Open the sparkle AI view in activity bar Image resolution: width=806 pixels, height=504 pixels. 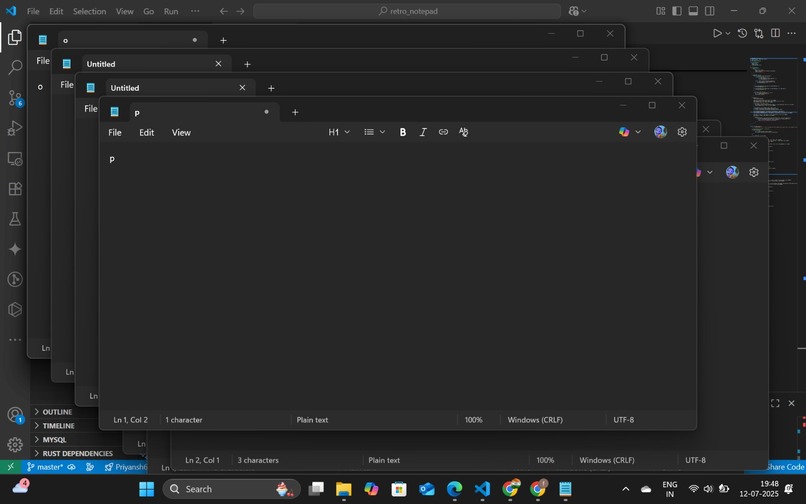click(x=15, y=249)
